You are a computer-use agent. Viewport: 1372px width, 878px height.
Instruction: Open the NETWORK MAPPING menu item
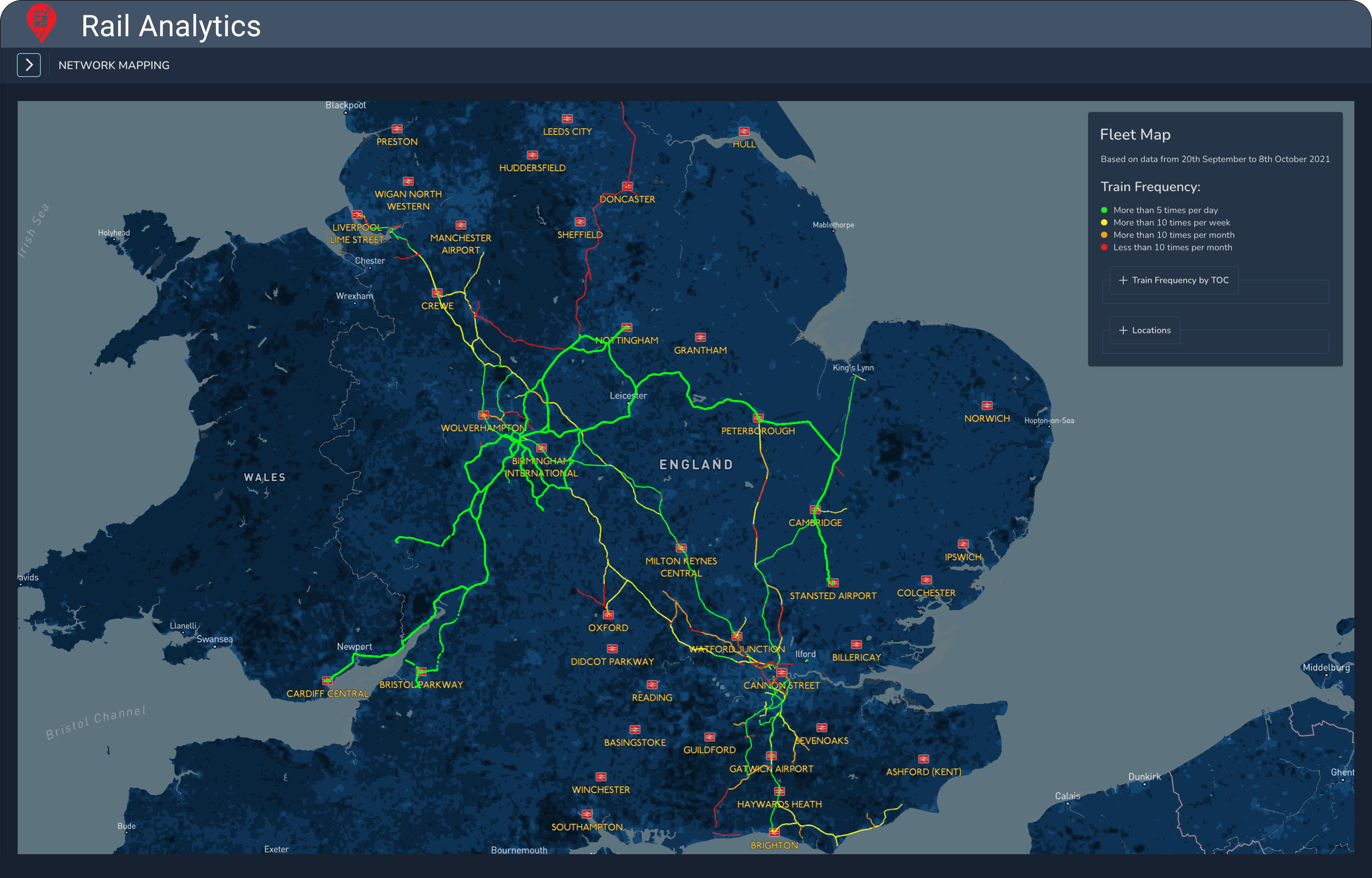(x=113, y=65)
